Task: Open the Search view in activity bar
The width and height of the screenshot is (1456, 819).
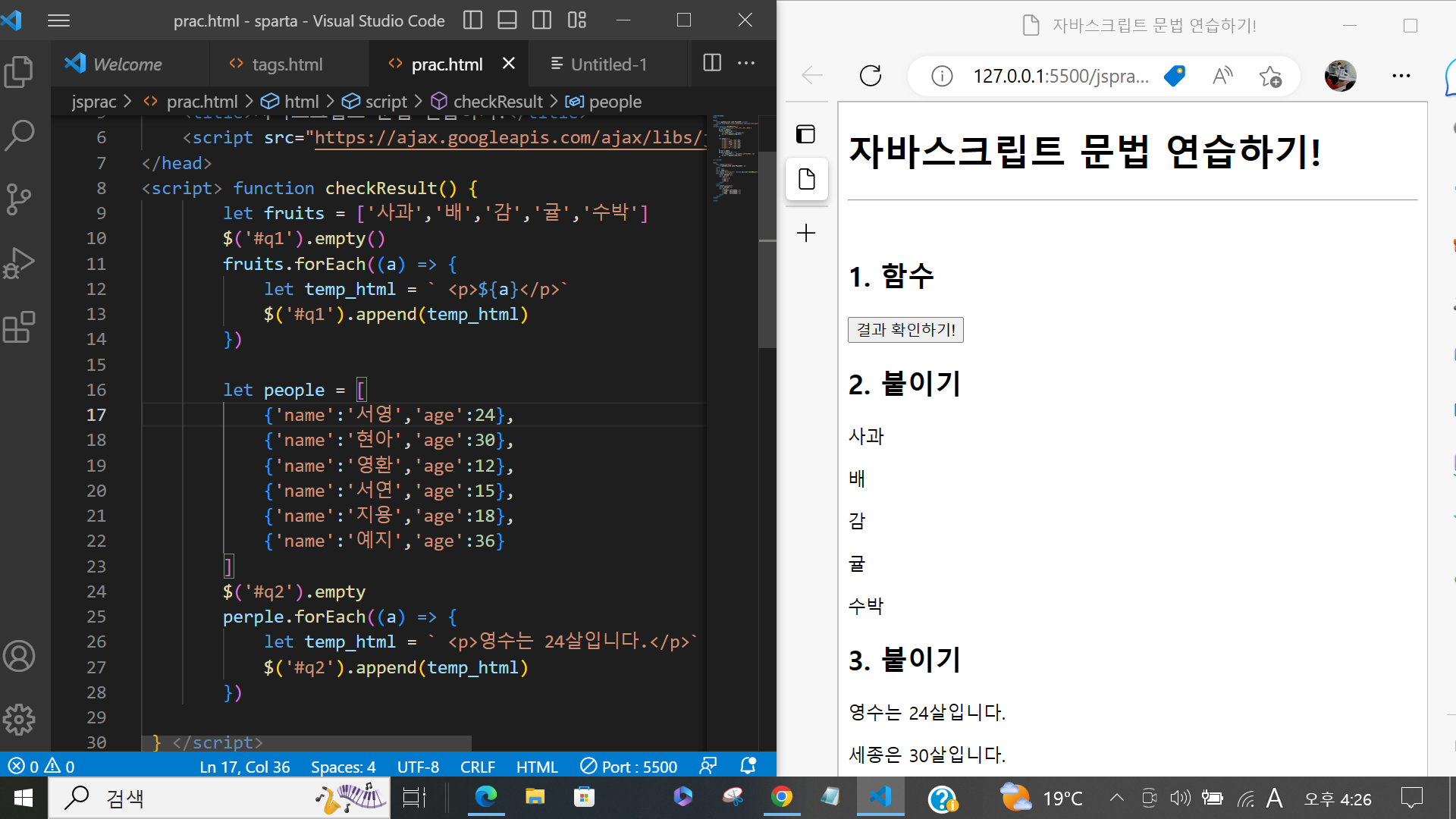Action: click(x=19, y=135)
